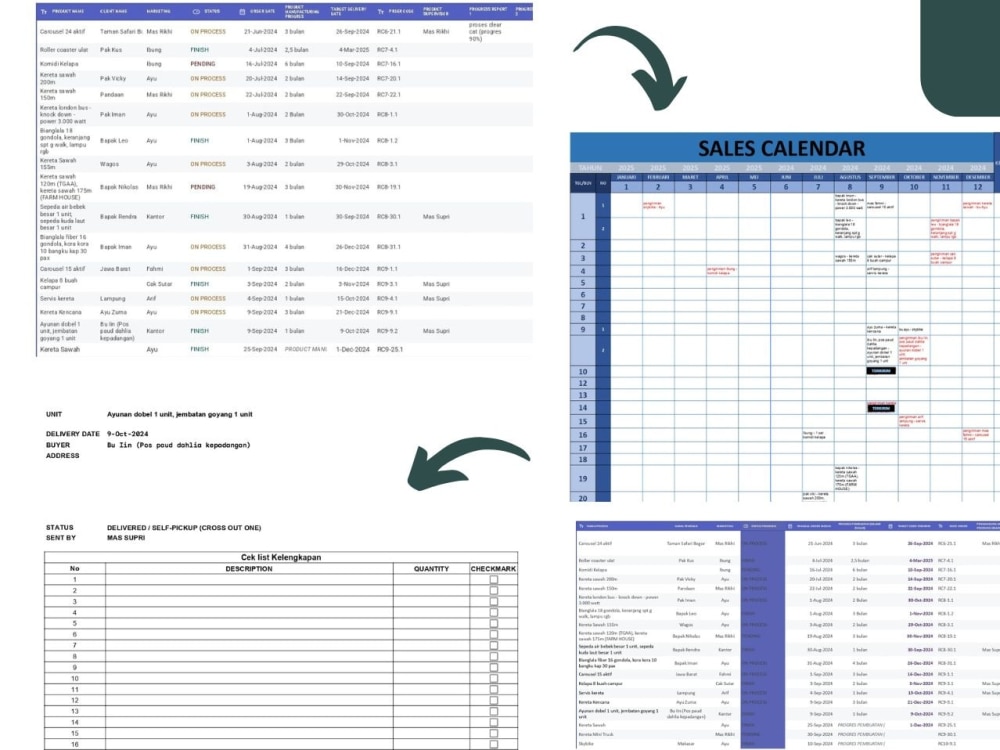Tick the checkmark box in checklist row 11
The image size is (1000, 750).
494,689
